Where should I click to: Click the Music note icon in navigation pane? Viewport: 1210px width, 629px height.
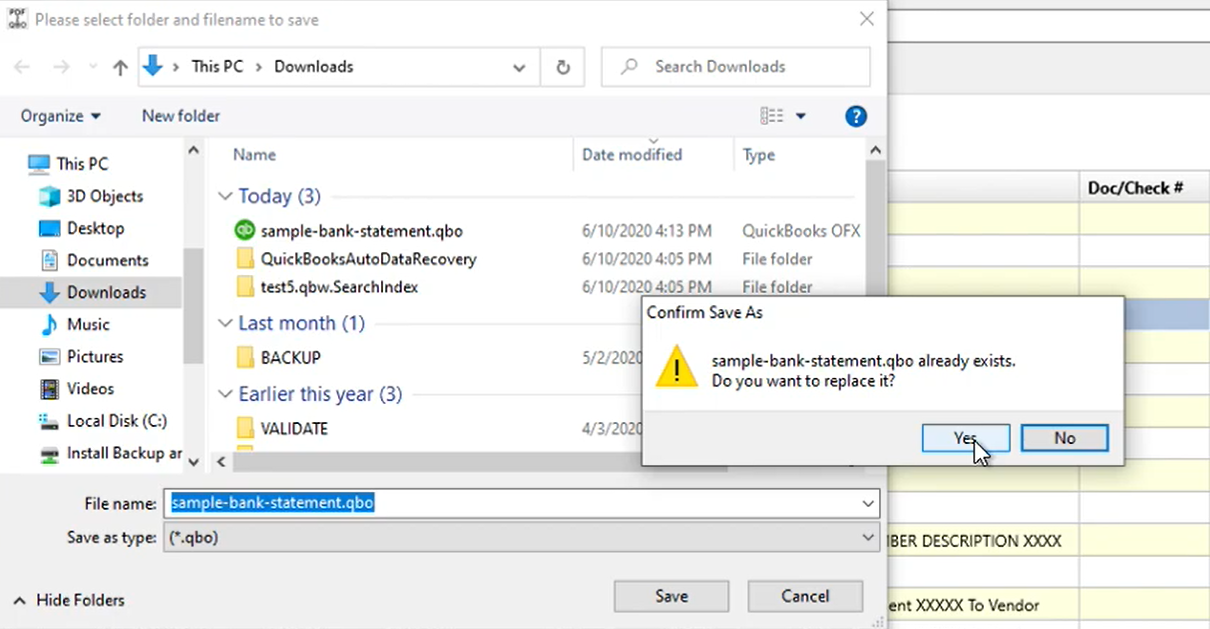[49, 324]
